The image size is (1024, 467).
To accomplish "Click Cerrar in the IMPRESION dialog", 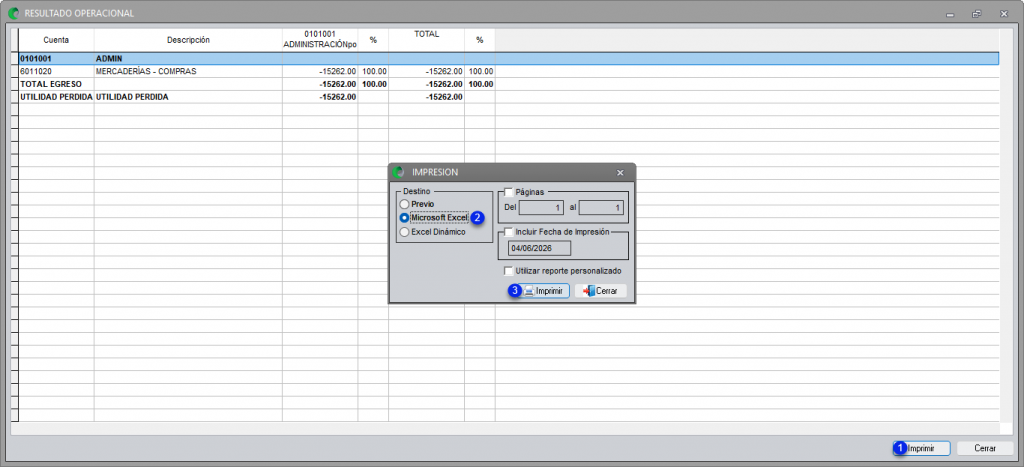I will point(601,291).
